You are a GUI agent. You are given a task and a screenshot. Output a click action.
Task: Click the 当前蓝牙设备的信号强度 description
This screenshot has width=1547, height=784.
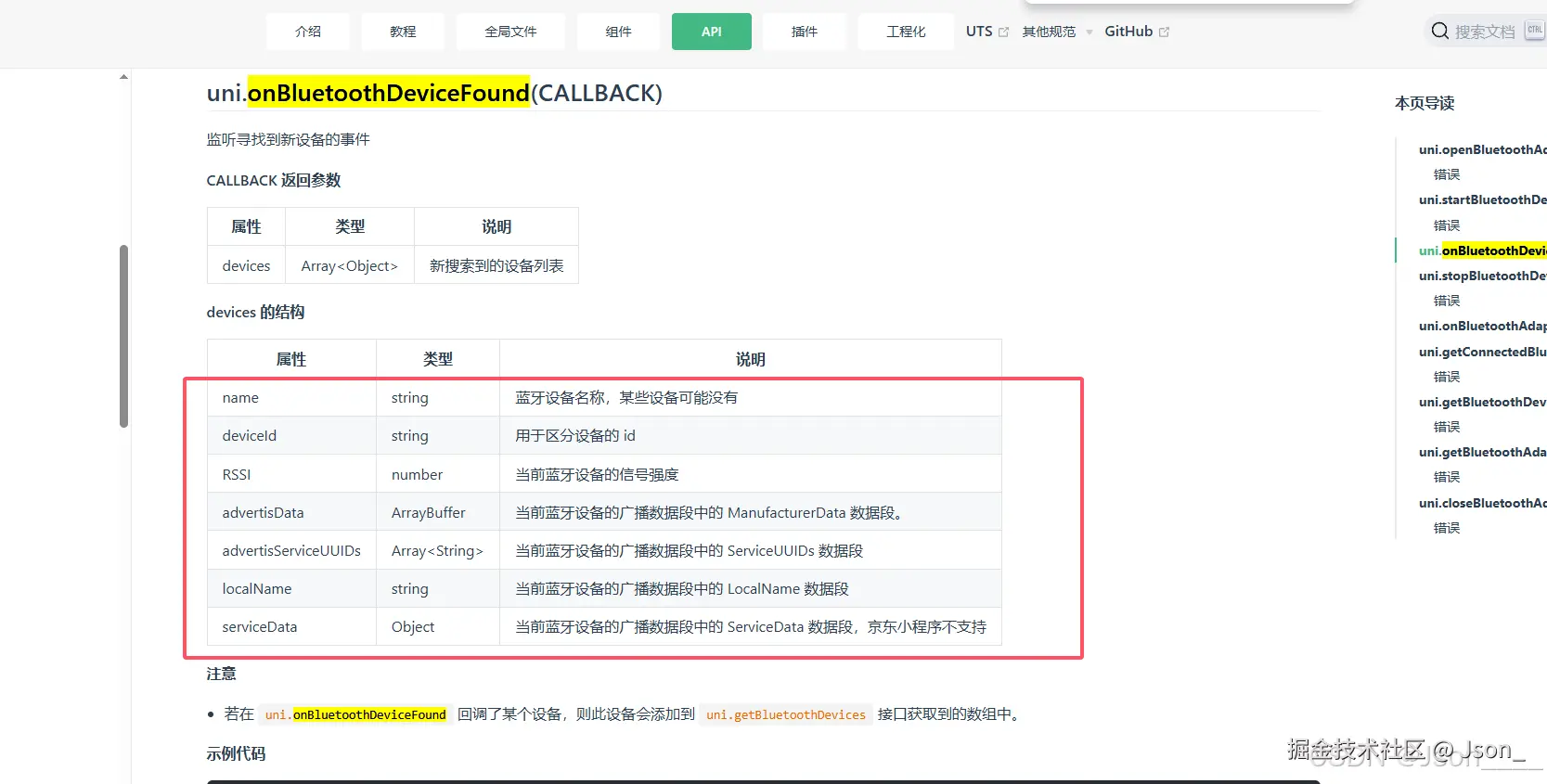(597, 474)
